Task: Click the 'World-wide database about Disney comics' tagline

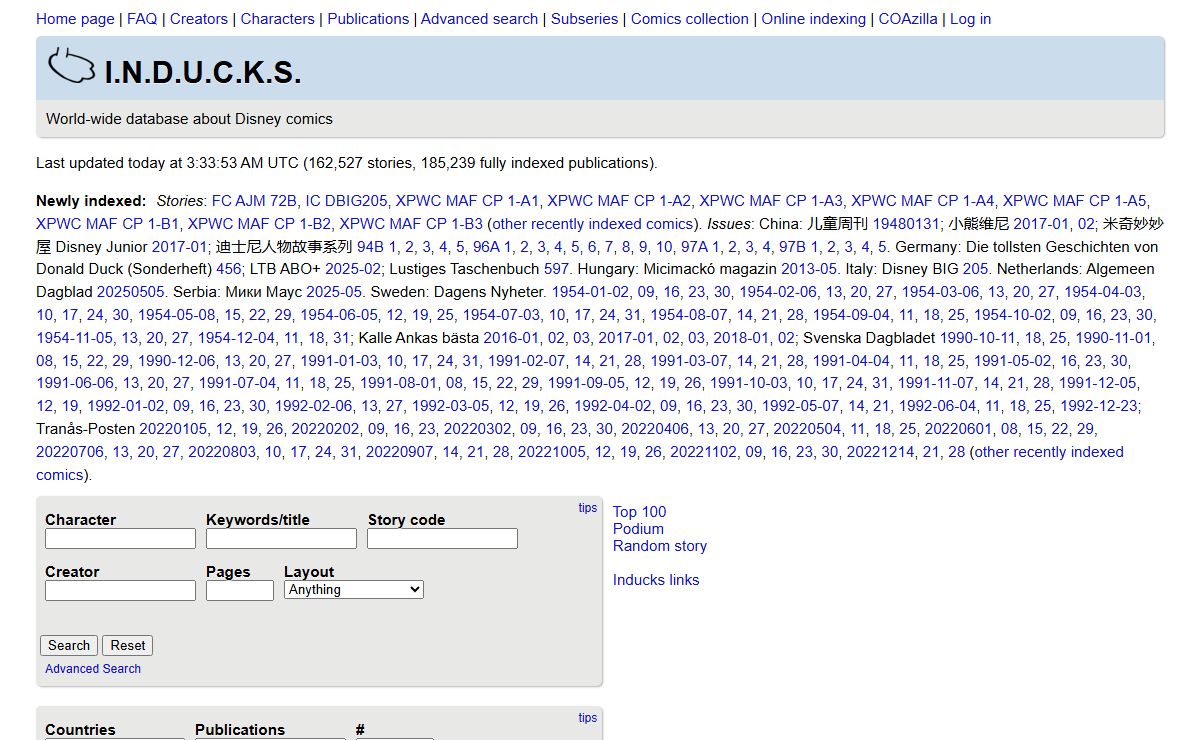Action: click(x=189, y=119)
